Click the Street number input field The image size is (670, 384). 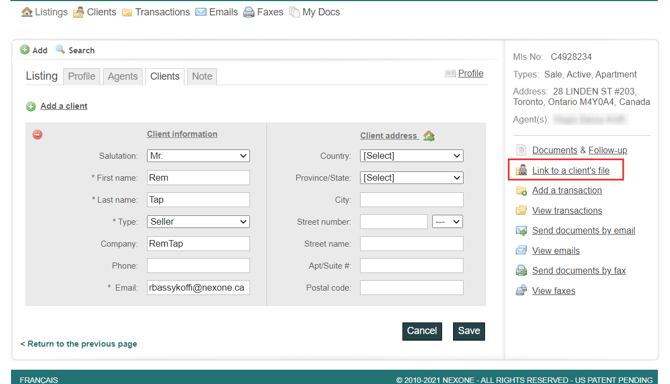[x=394, y=222]
